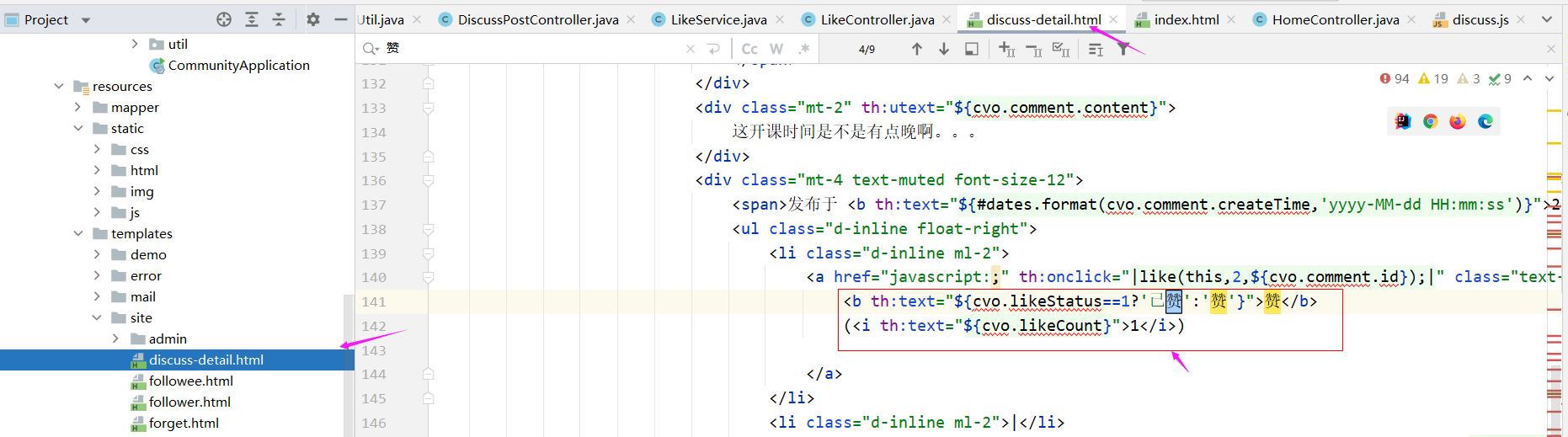This screenshot has width=1568, height=437.
Task: Go to next search occurrence
Action: click(944, 49)
